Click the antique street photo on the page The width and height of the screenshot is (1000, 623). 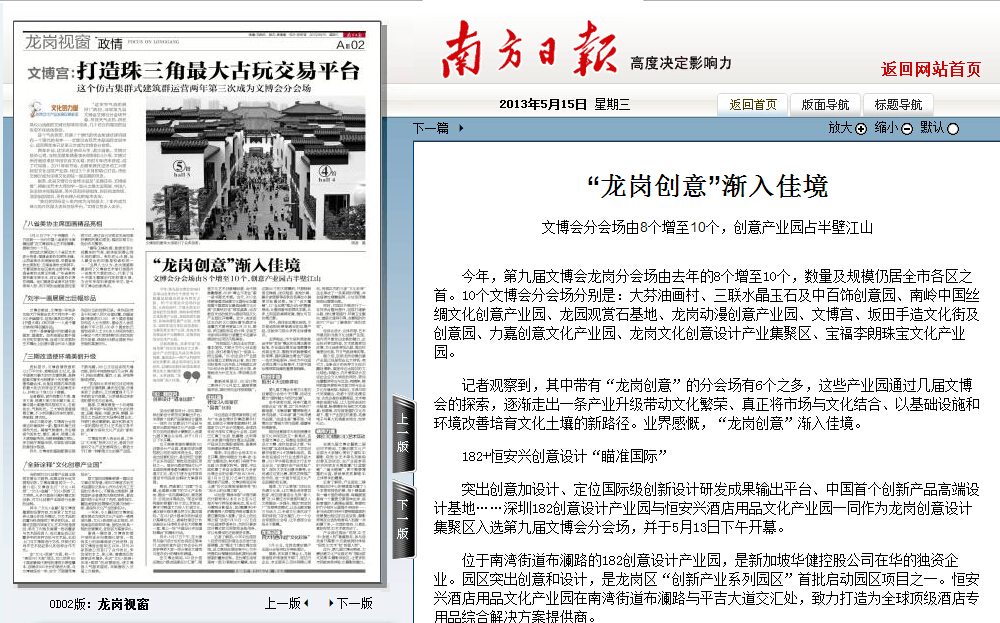point(255,169)
